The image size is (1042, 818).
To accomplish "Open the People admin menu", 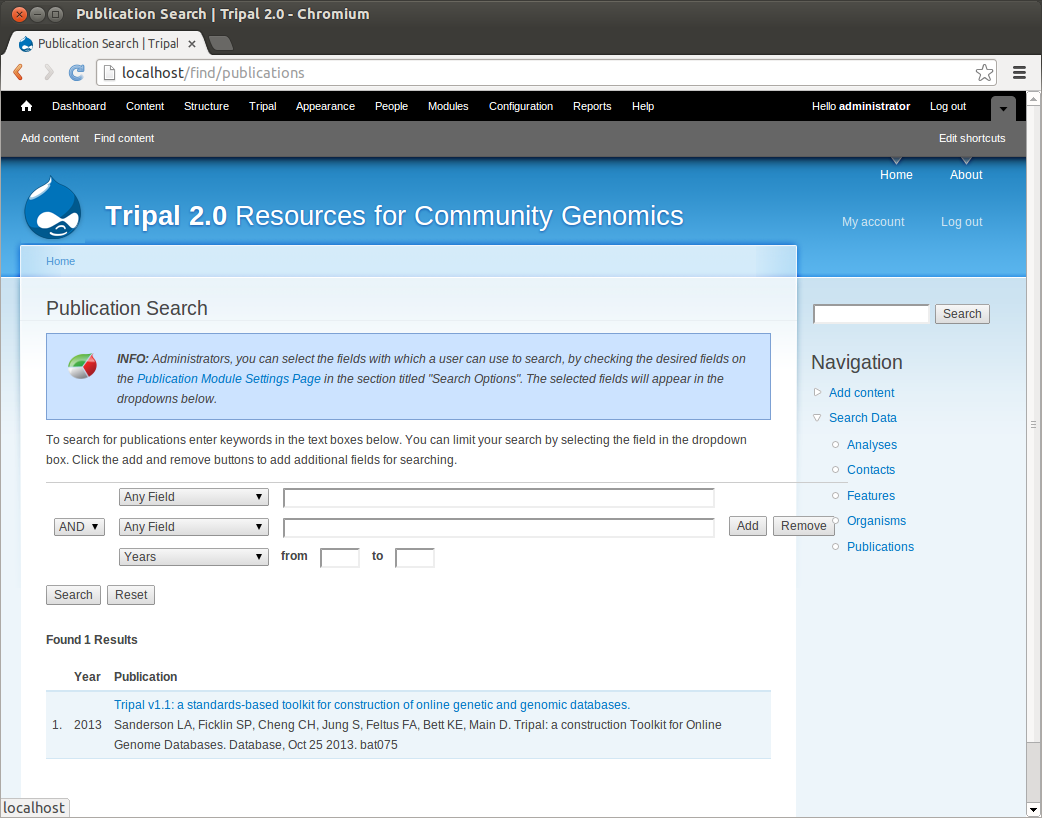I will [x=391, y=106].
